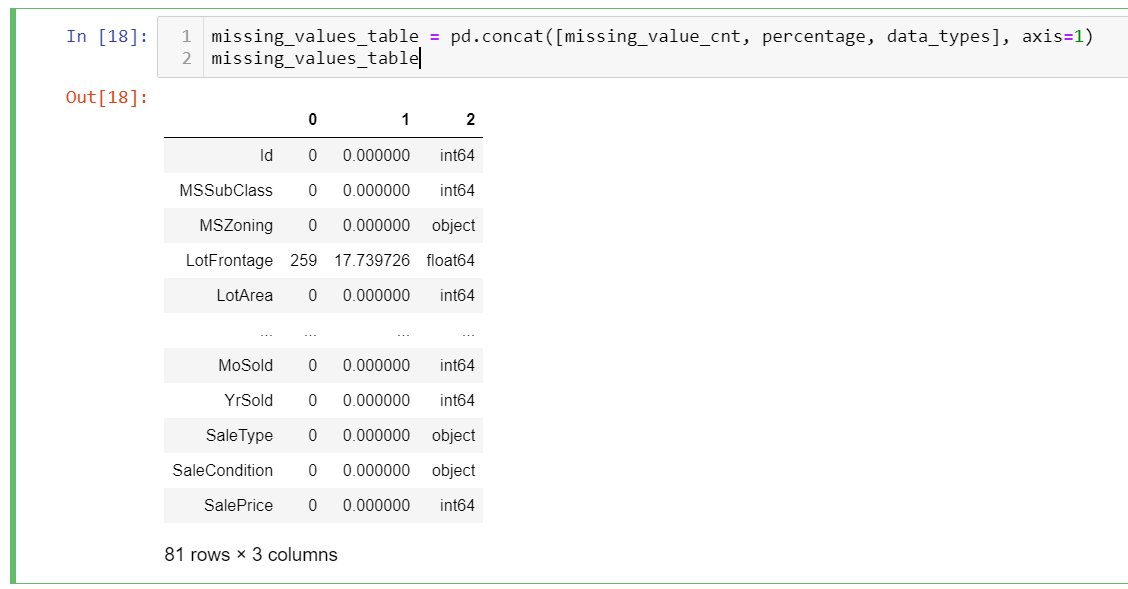Click the In [18] input prompt
Viewport: 1128px width, 589px height.
pyautogui.click(x=107, y=37)
